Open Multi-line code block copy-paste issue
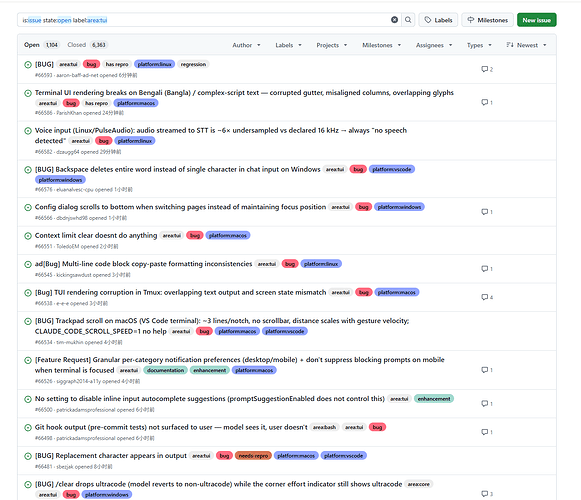 143,264
